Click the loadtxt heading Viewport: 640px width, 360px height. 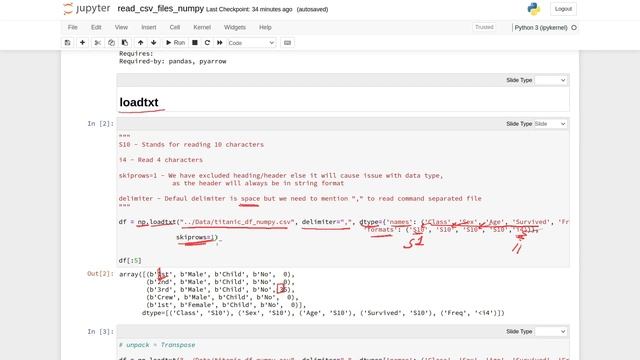tap(139, 102)
